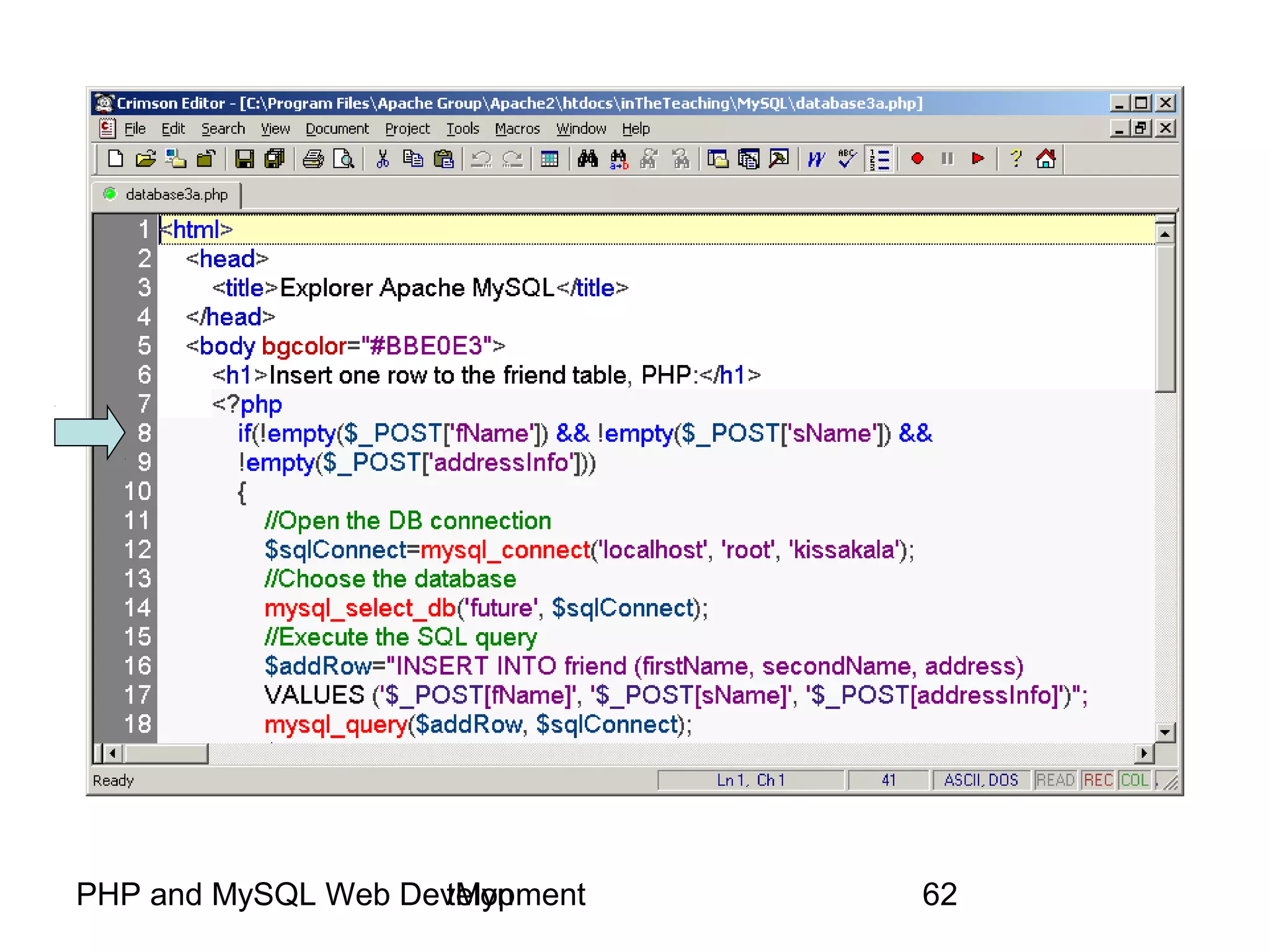Open the View menu
Screen dimensions: 1270x952
point(275,129)
